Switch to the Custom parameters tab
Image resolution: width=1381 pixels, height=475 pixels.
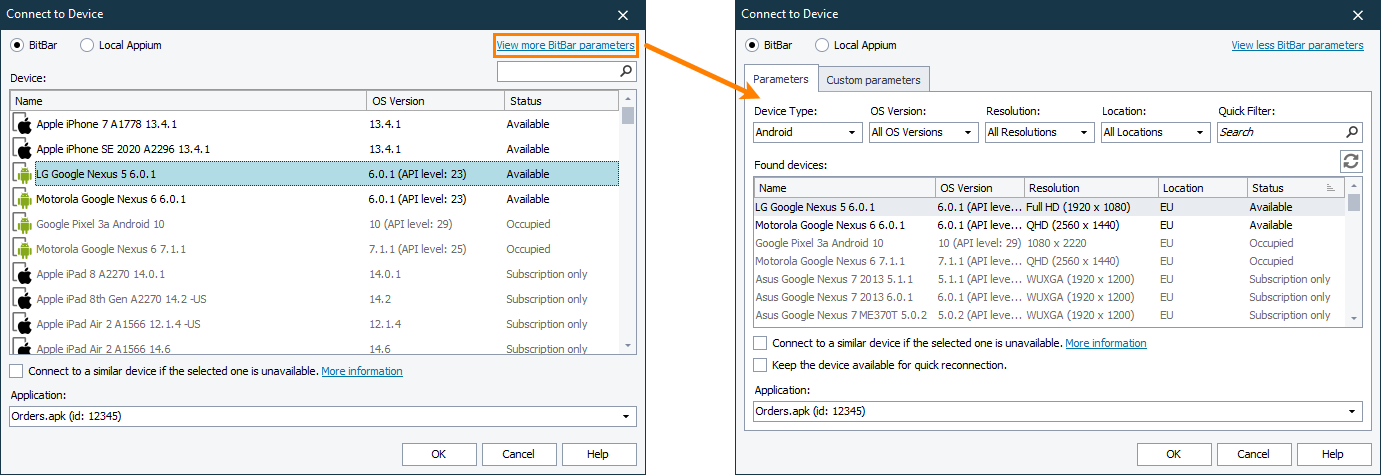[873, 80]
